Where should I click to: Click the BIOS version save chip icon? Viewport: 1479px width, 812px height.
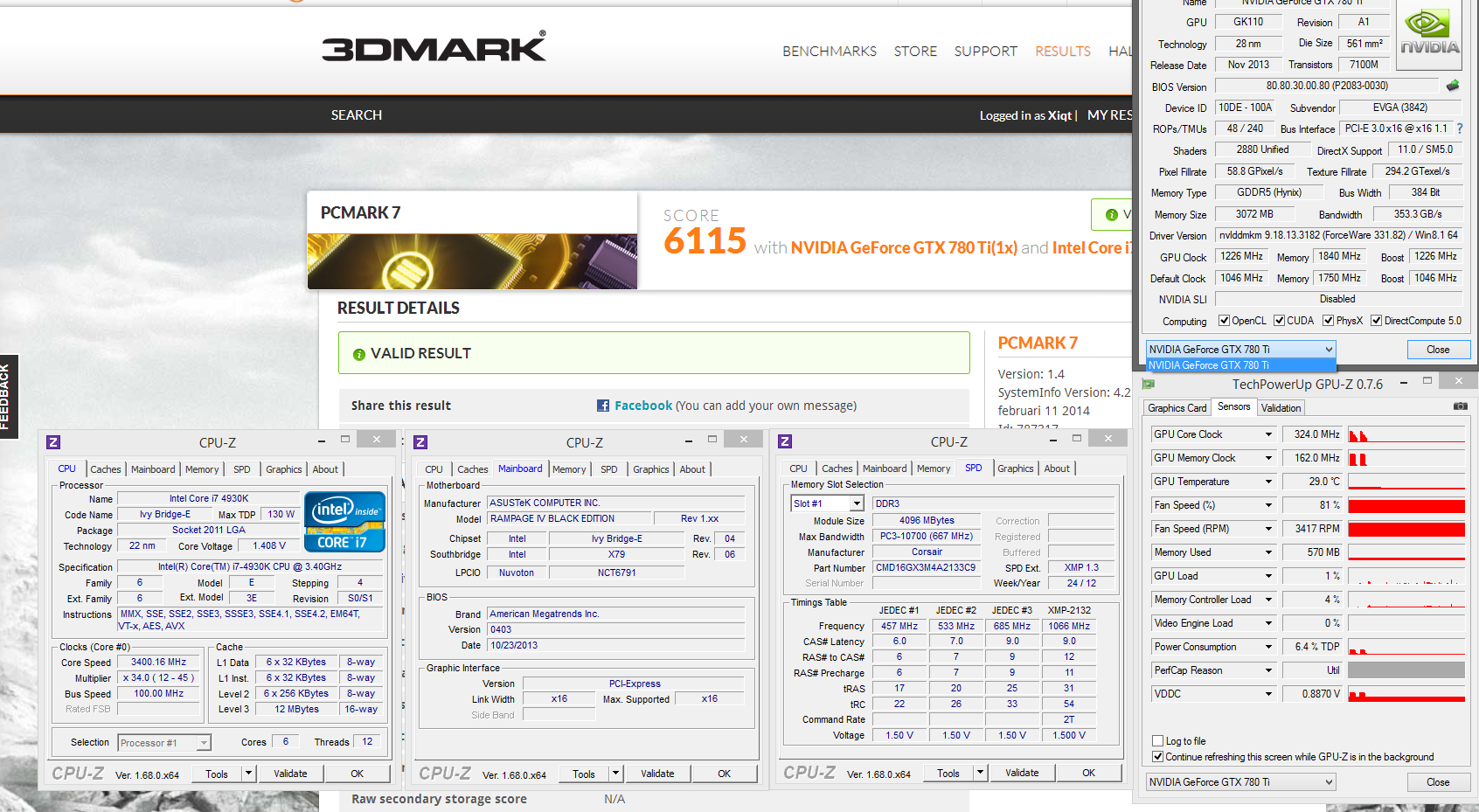(x=1453, y=86)
